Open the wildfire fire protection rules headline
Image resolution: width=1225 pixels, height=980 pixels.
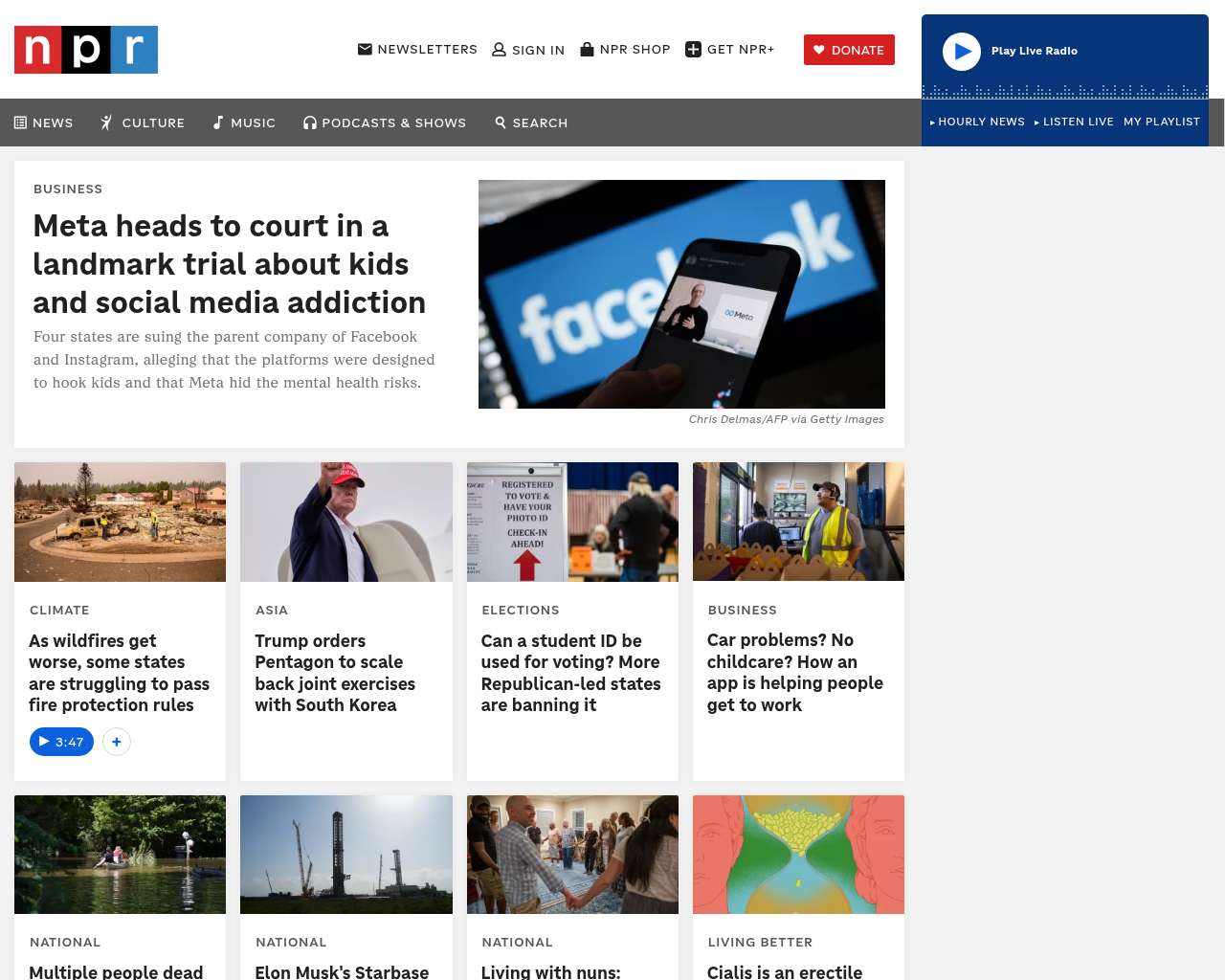click(120, 673)
